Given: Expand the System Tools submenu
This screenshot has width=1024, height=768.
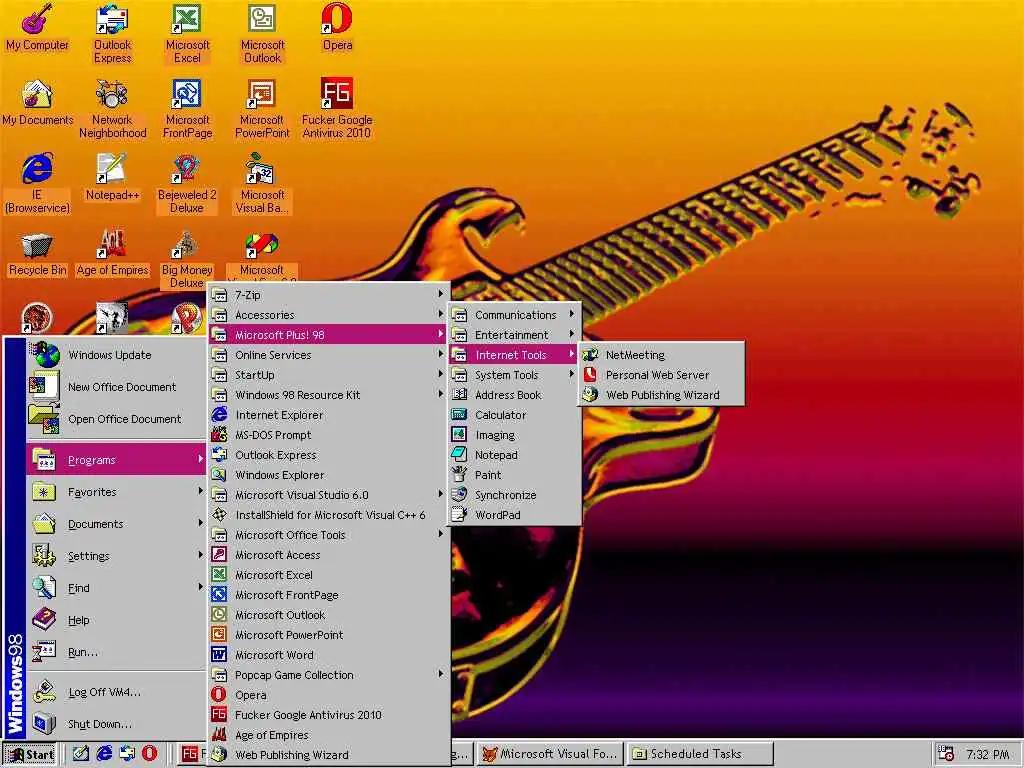Looking at the screenshot, I should click(x=514, y=375).
